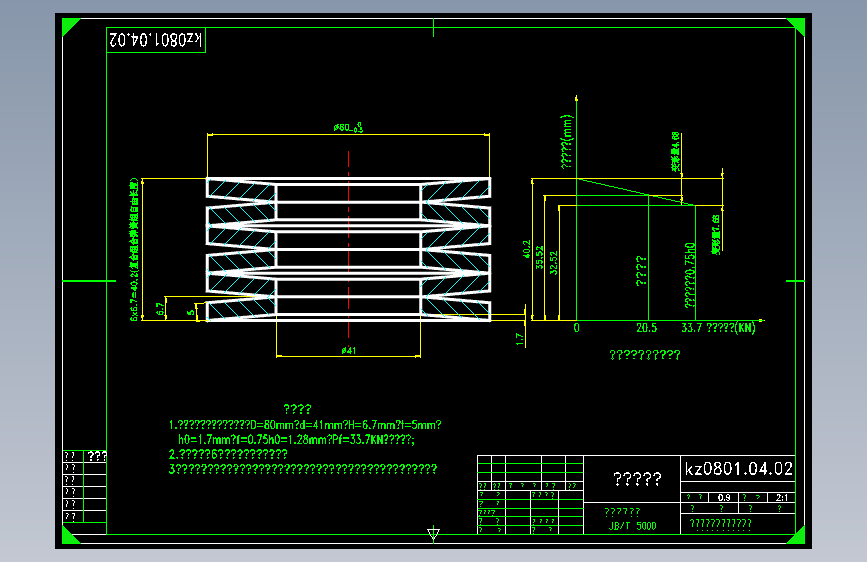
Task: Select the rotated kz0801.04.02 label in the top corner
Action: [x=156, y=40]
